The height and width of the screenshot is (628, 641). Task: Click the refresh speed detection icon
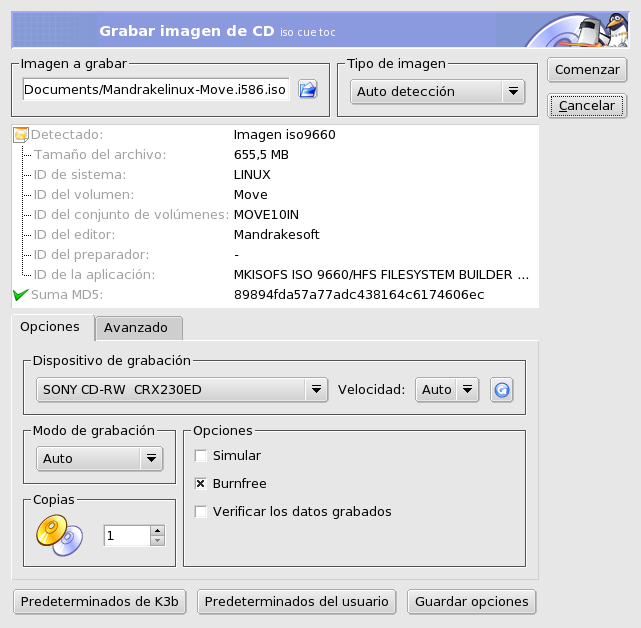502,390
